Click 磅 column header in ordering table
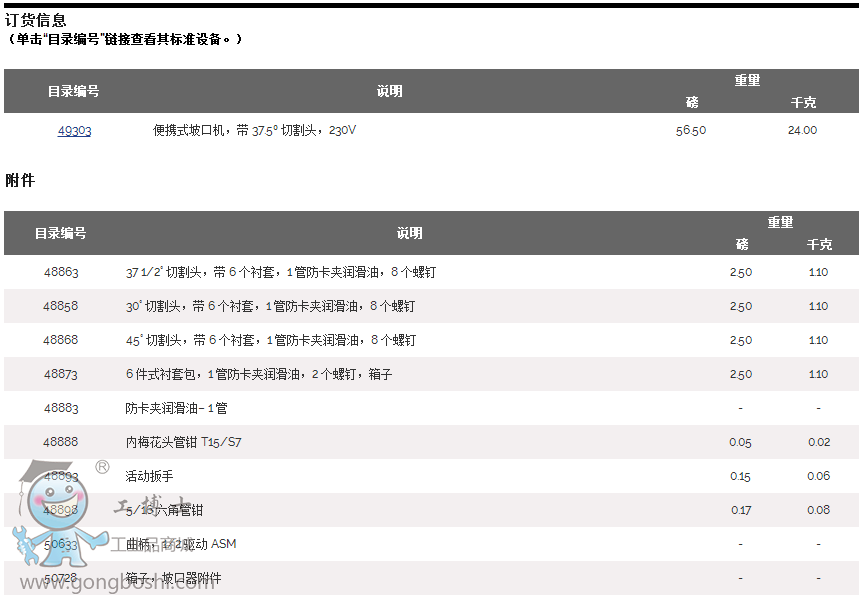The image size is (865, 607). click(692, 102)
